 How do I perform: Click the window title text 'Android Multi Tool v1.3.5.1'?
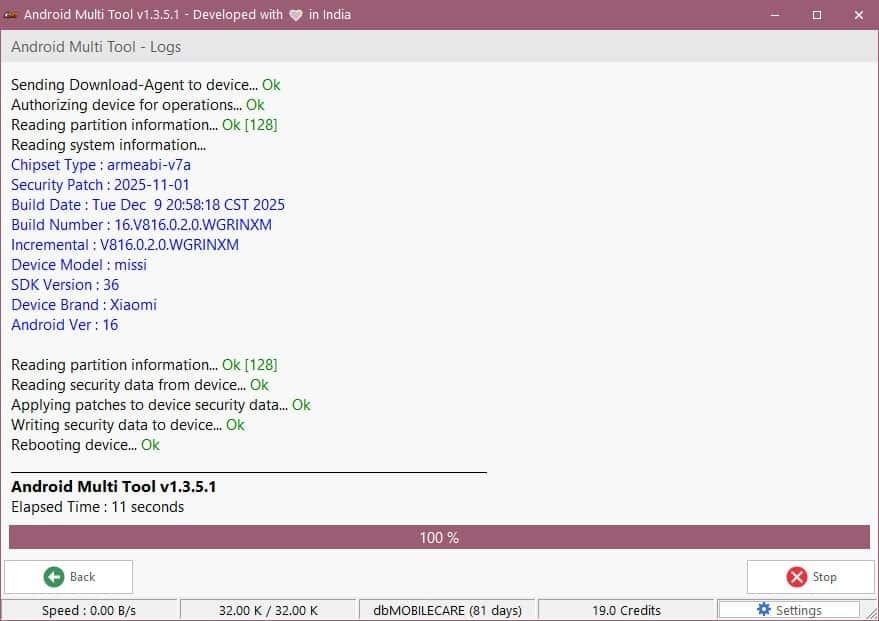(101, 15)
